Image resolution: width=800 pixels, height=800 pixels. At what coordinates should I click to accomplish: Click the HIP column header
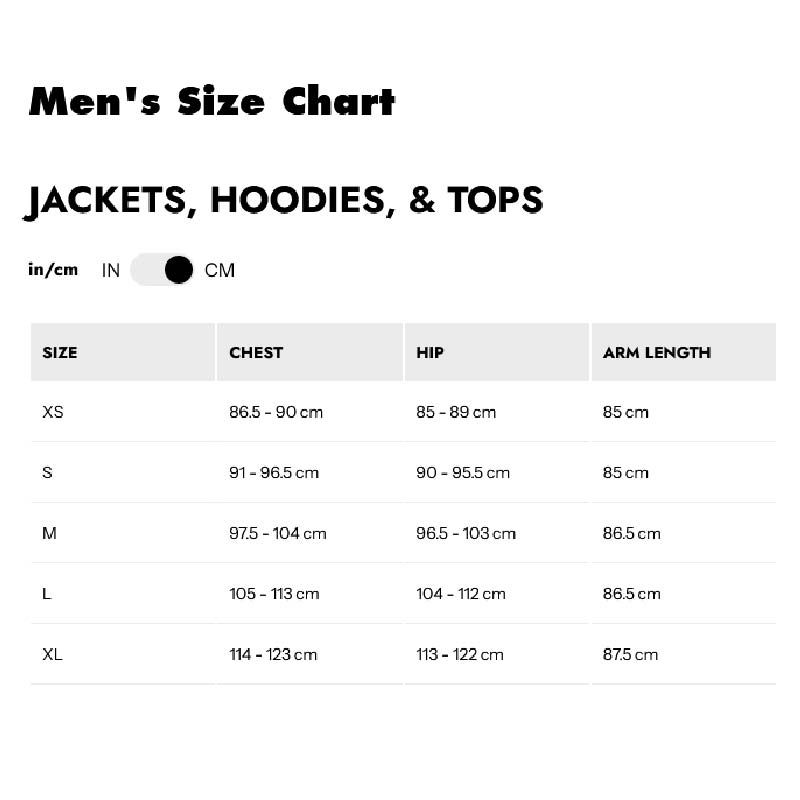click(x=430, y=352)
